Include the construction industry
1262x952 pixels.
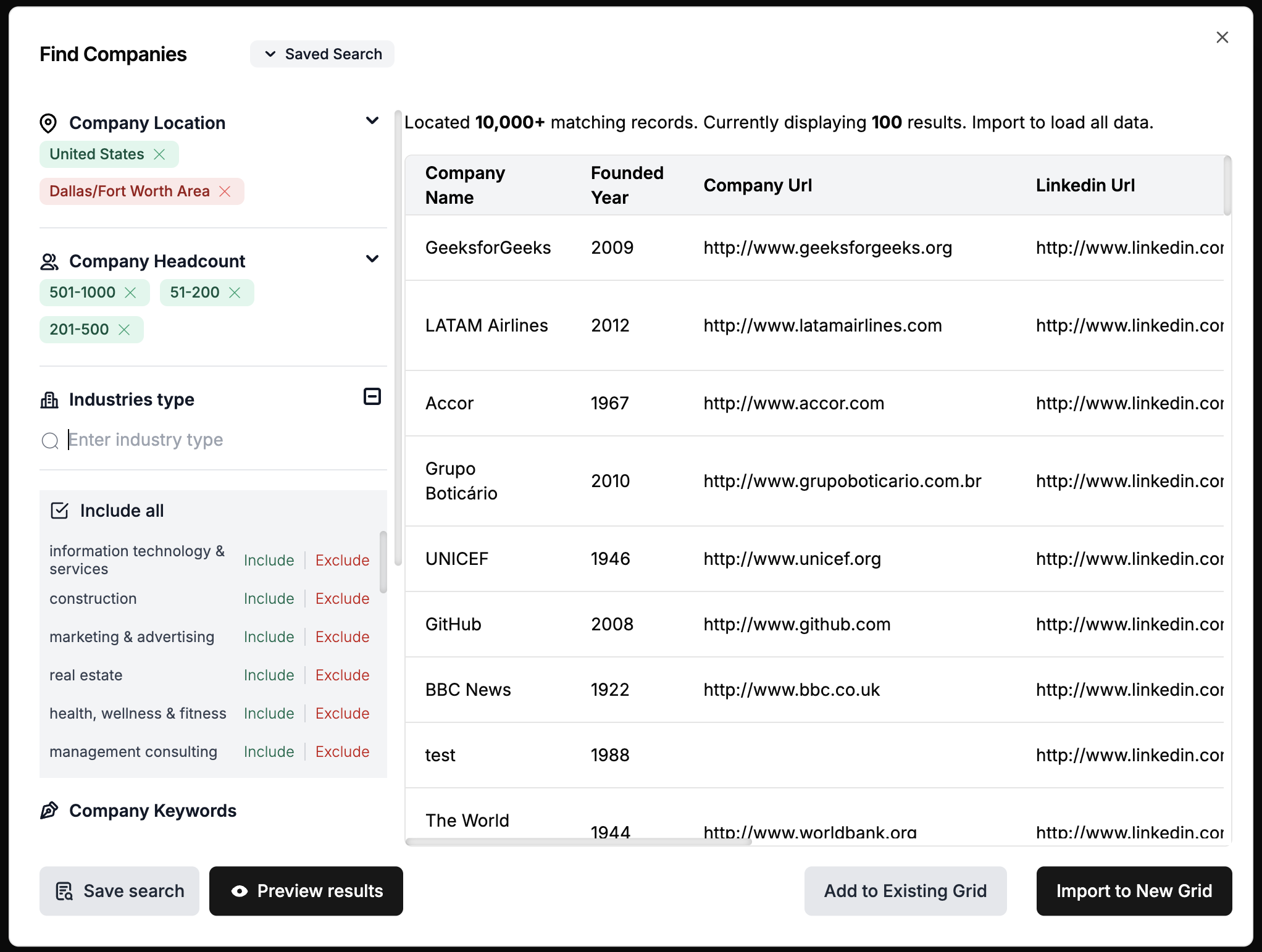(x=269, y=598)
